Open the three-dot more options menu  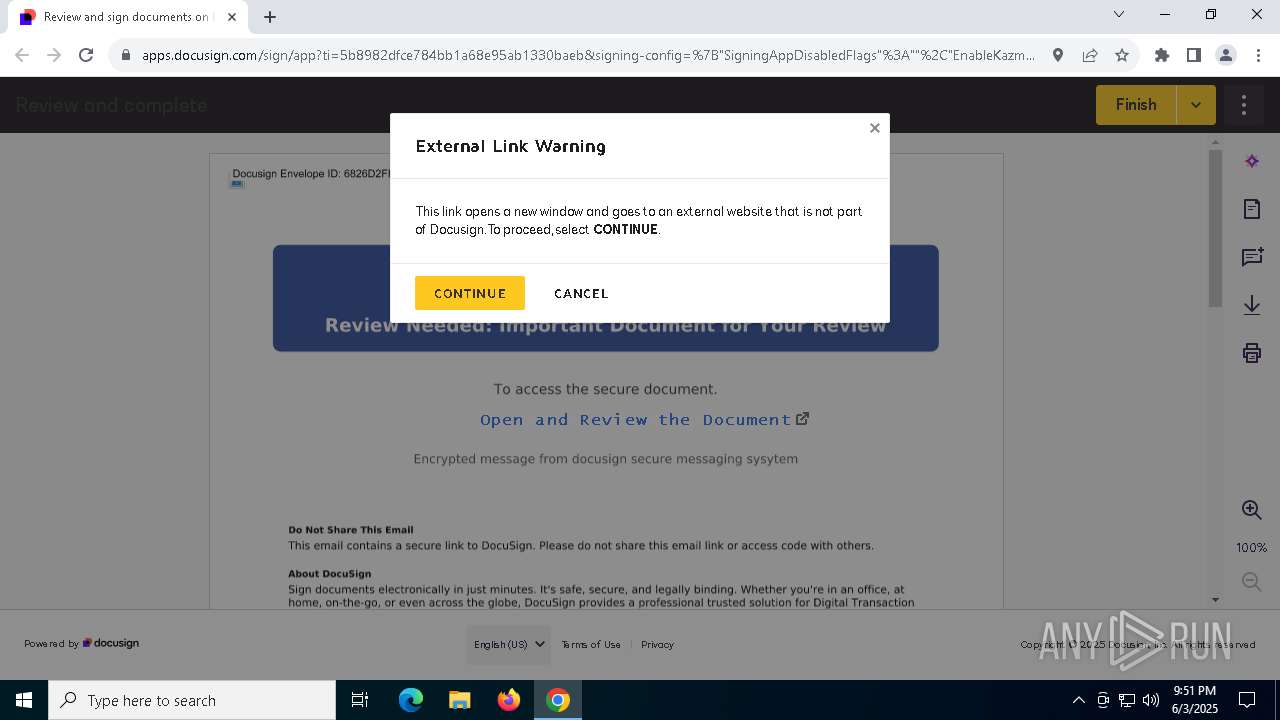coord(1244,105)
